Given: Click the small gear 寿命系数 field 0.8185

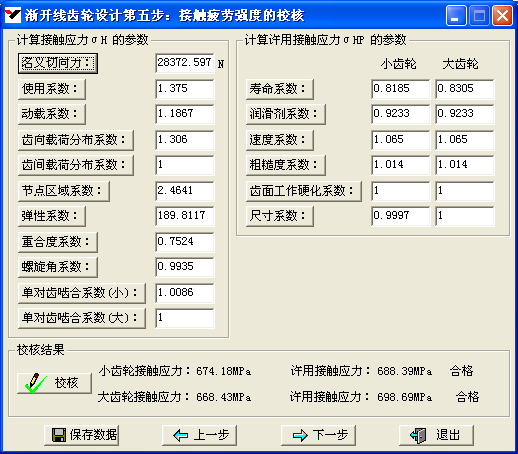Looking at the screenshot, I should (400, 89).
